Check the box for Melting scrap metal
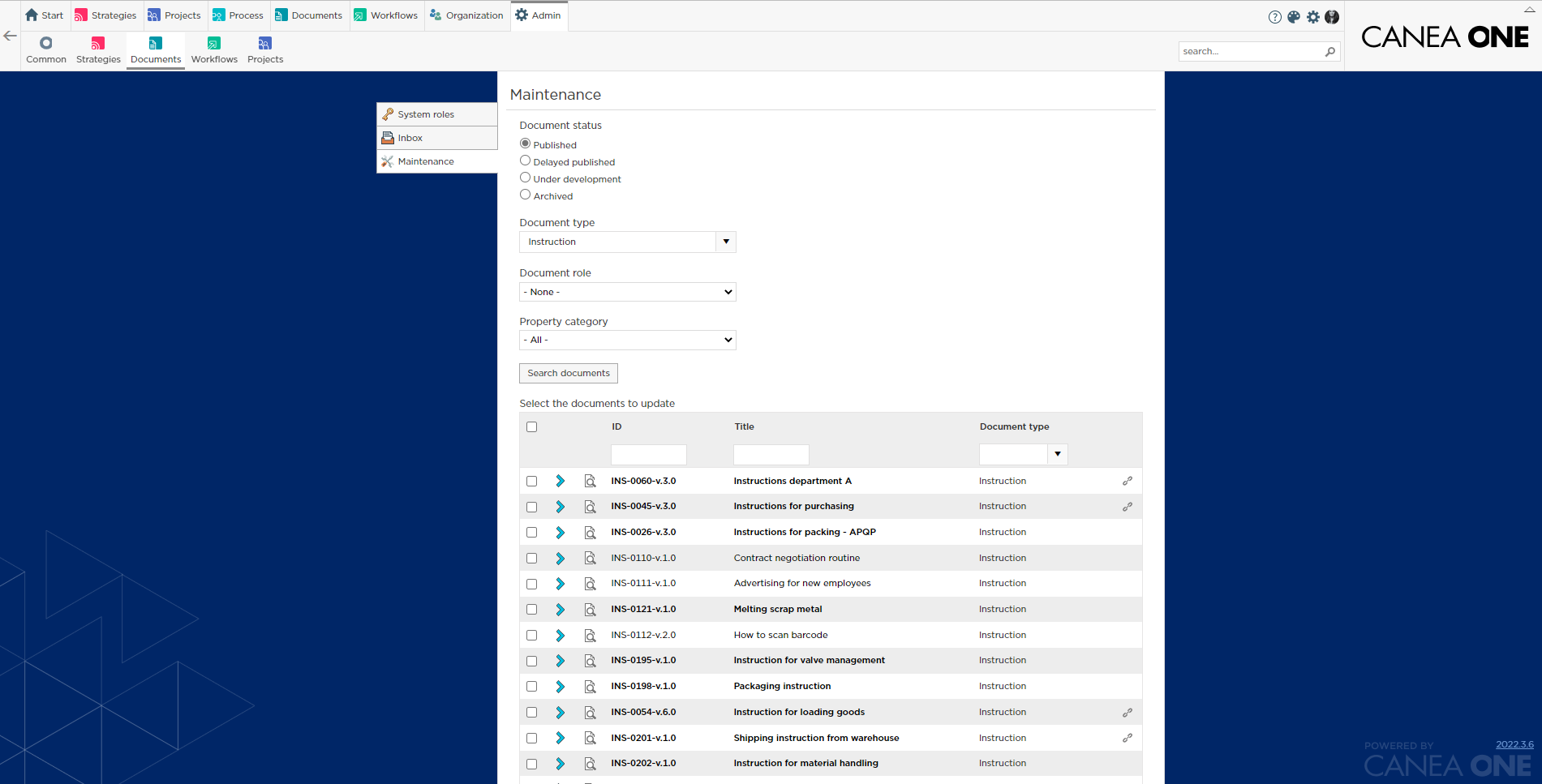This screenshot has width=1542, height=784. (531, 610)
